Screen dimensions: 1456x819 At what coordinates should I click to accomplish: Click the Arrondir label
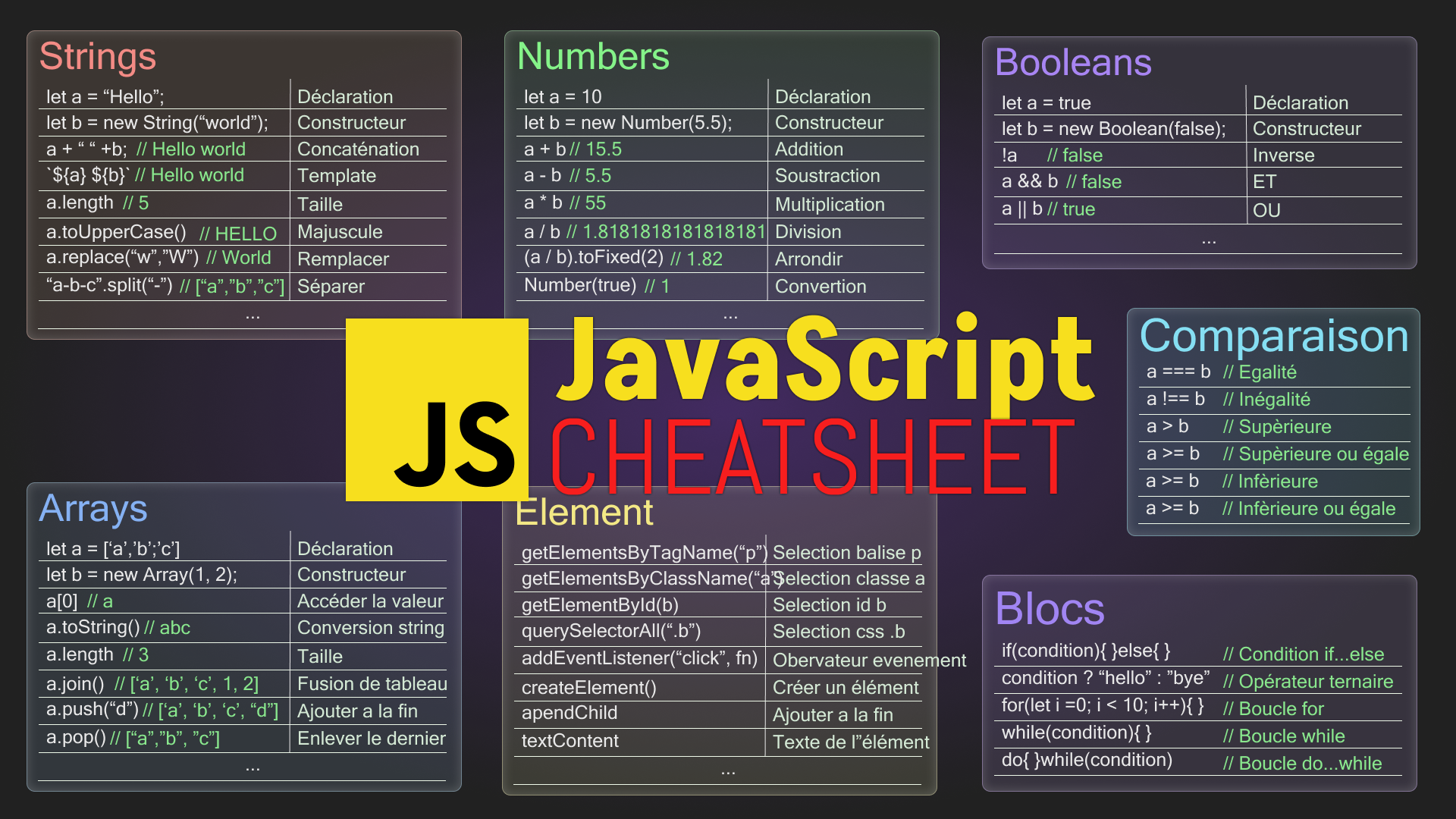coord(808,259)
